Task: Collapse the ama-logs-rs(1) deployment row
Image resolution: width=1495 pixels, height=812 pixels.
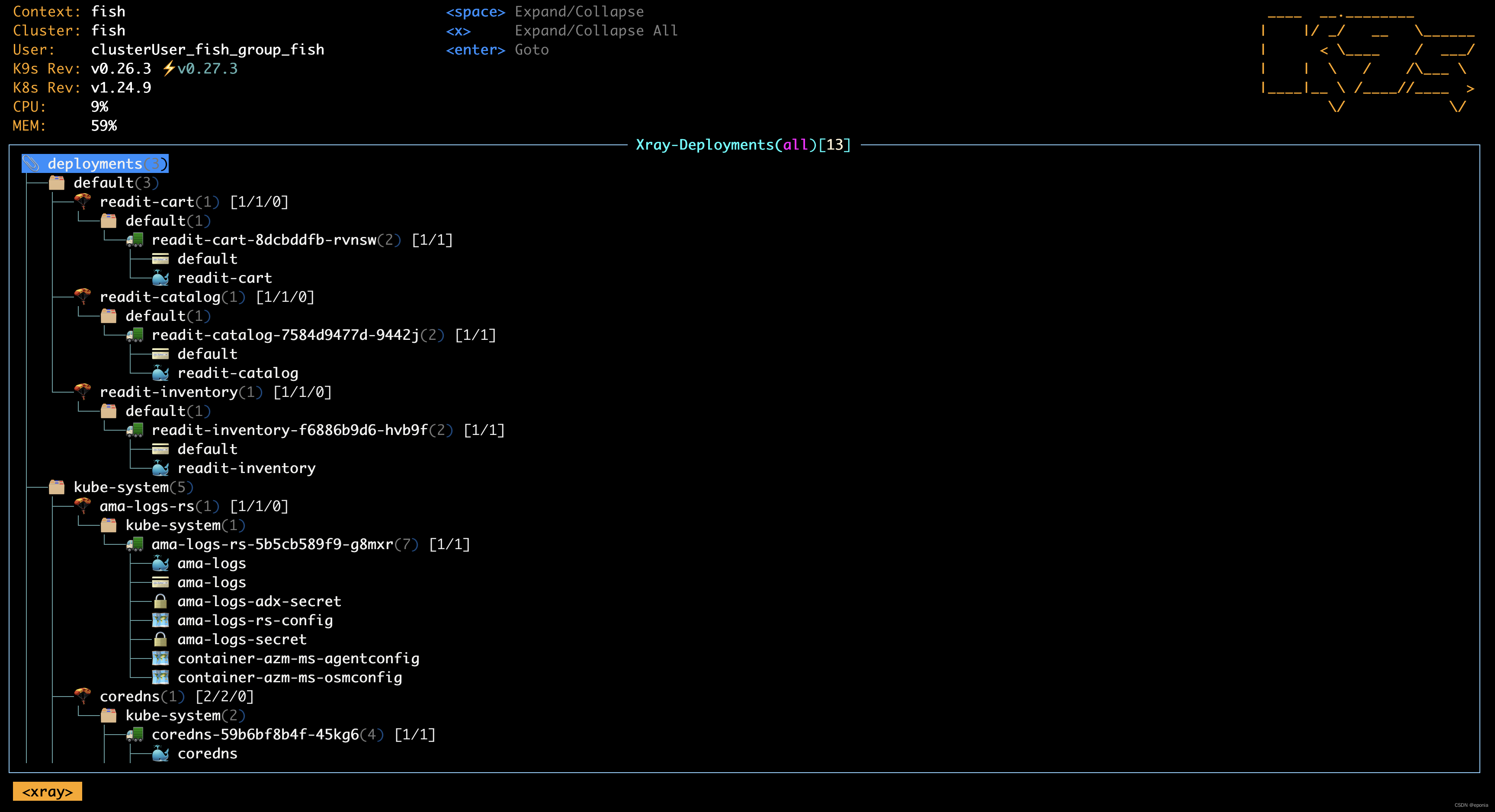Action: pos(181,506)
